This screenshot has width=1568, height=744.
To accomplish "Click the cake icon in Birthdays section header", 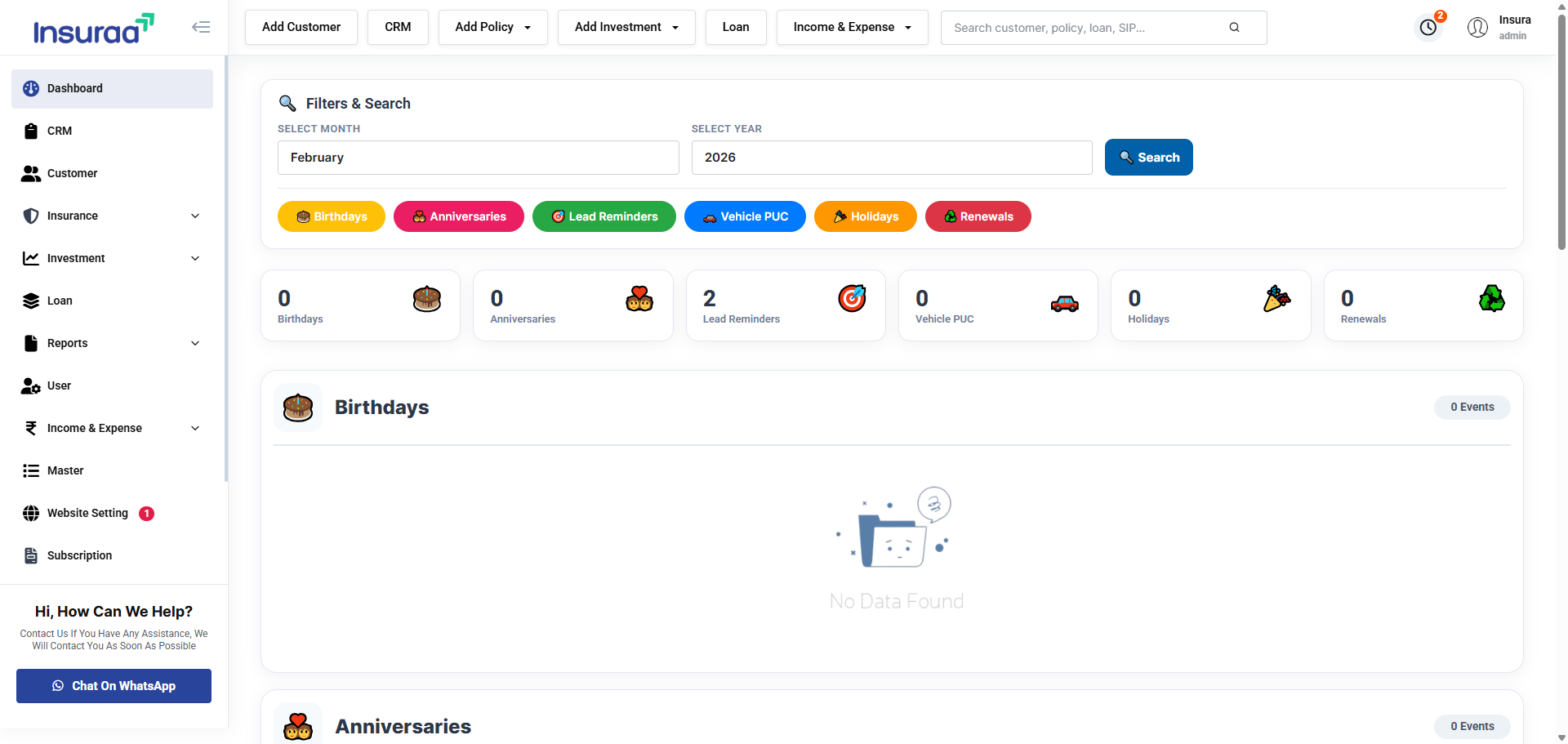I will click(x=298, y=407).
